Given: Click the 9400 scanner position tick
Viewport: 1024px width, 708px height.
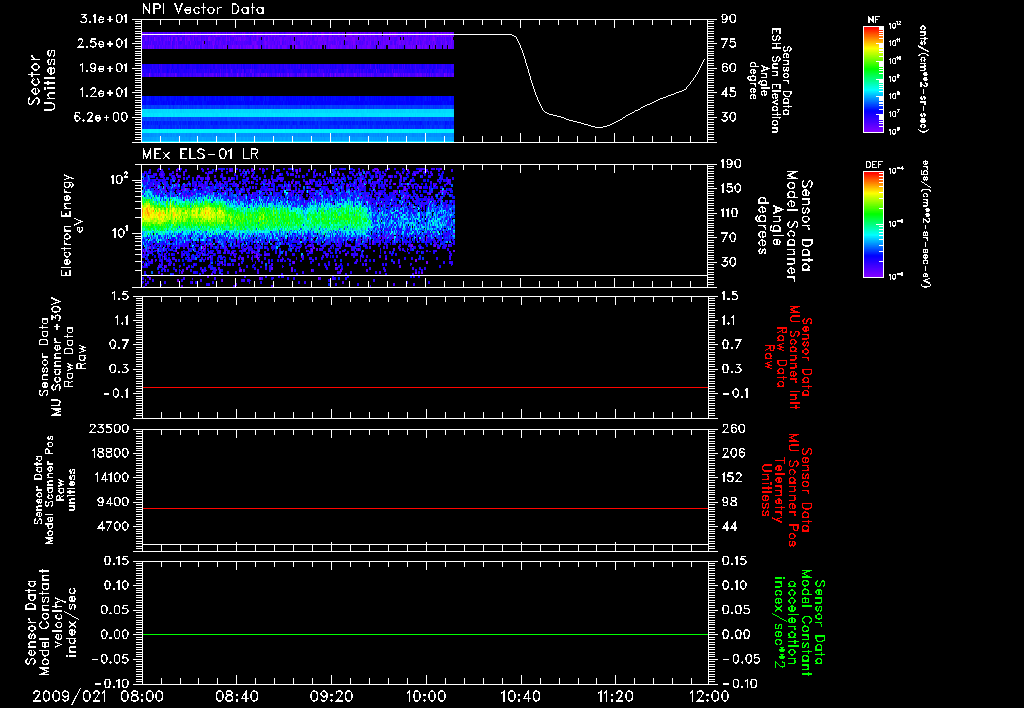Looking at the screenshot, I should coord(114,502).
